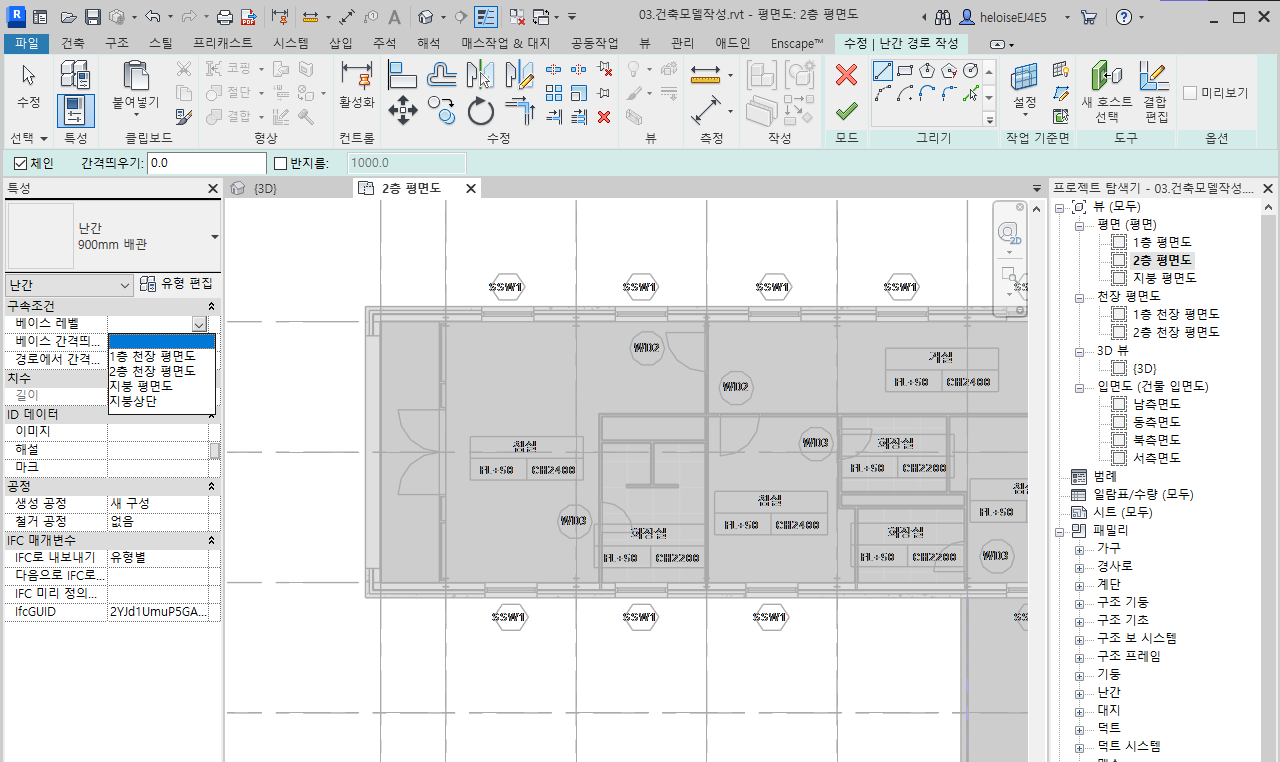This screenshot has height=762, width=1280.
Task: Select the Circle draw tool
Action: point(970,71)
